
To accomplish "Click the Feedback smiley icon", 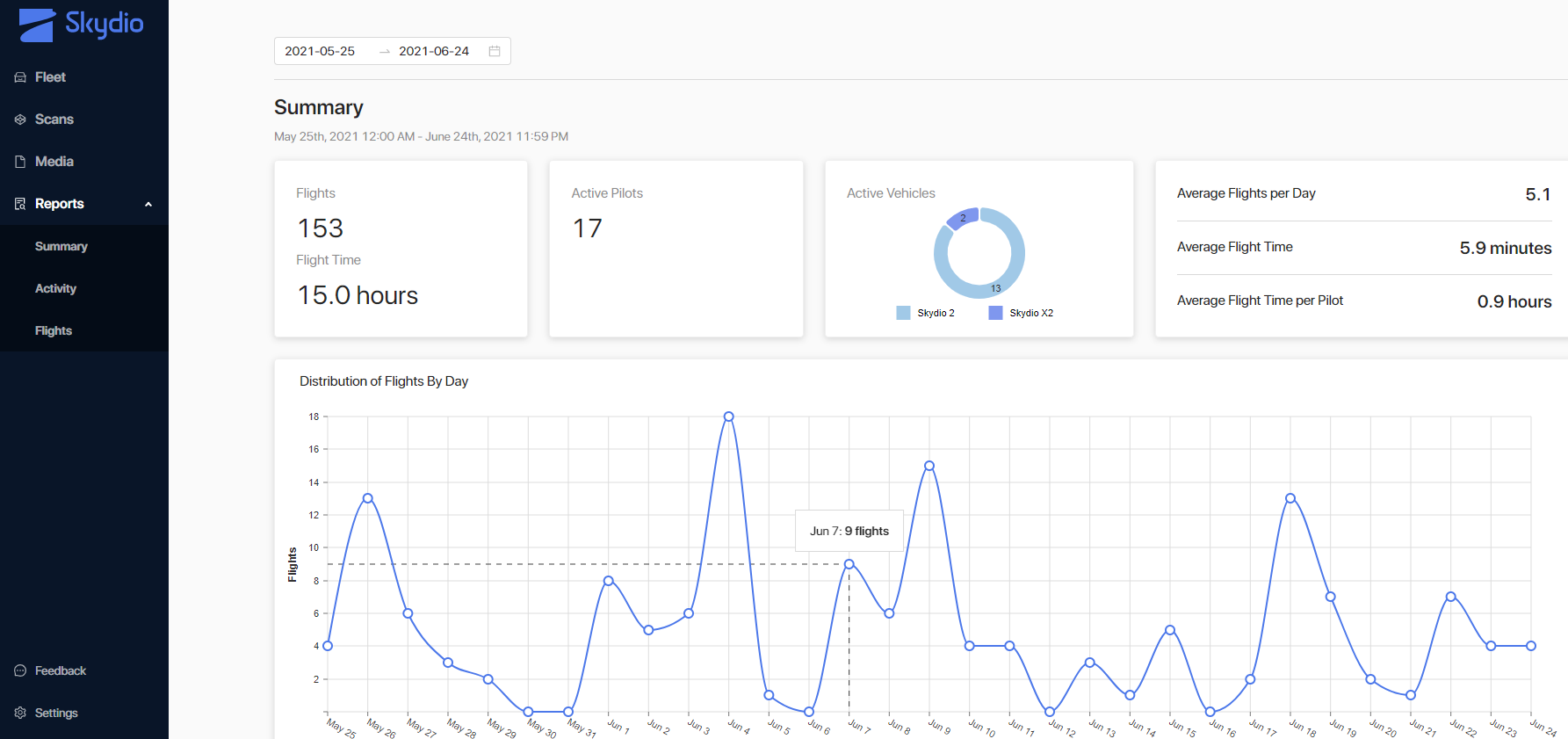I will (20, 670).
